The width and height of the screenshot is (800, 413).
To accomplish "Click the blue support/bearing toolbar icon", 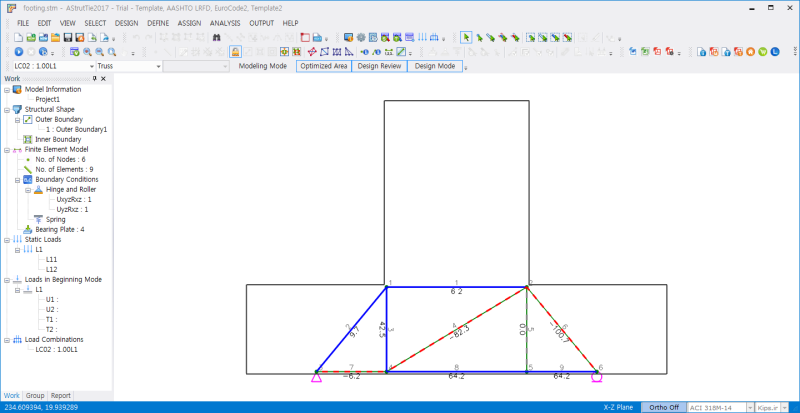I will 434,37.
